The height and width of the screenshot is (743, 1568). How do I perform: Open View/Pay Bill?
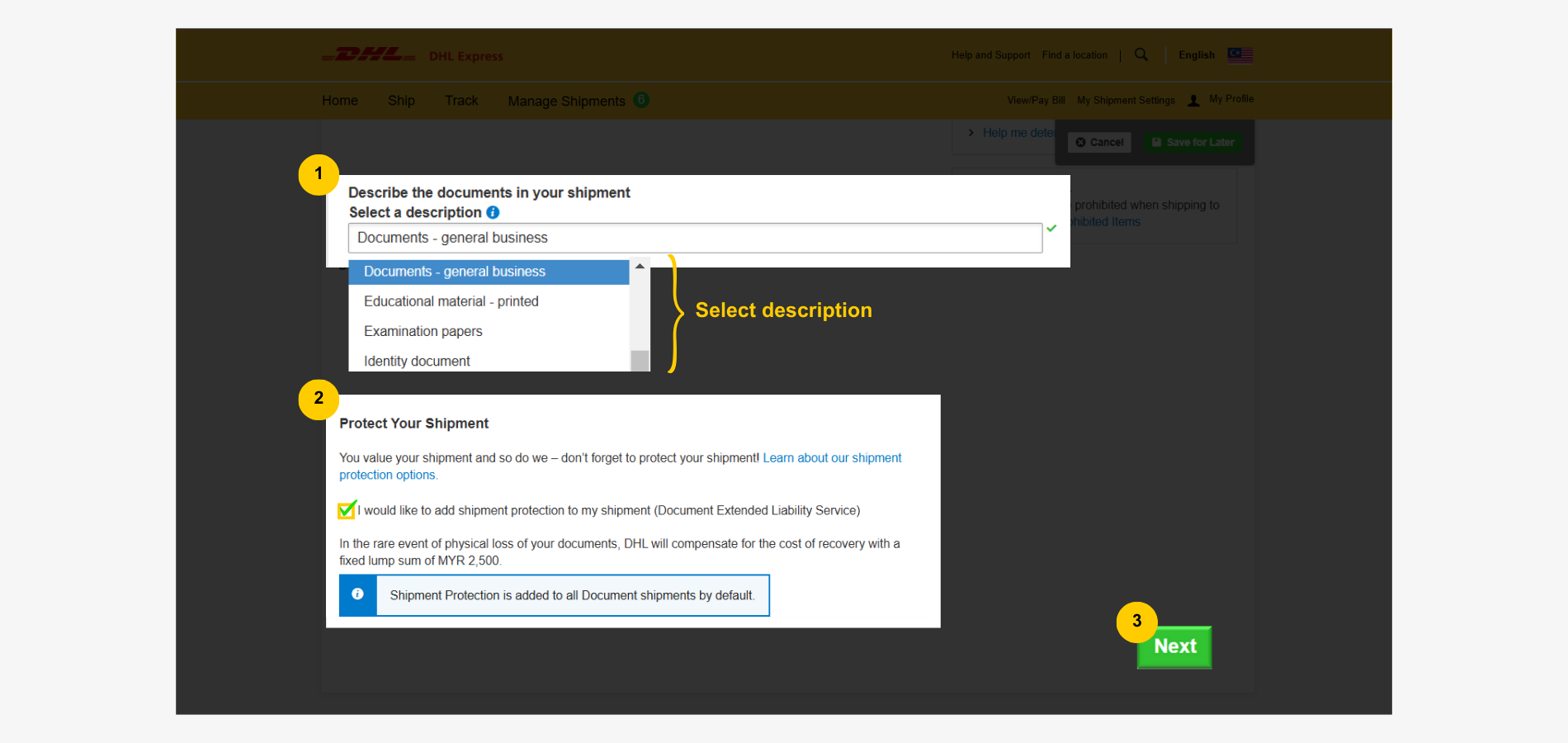[x=1036, y=100]
